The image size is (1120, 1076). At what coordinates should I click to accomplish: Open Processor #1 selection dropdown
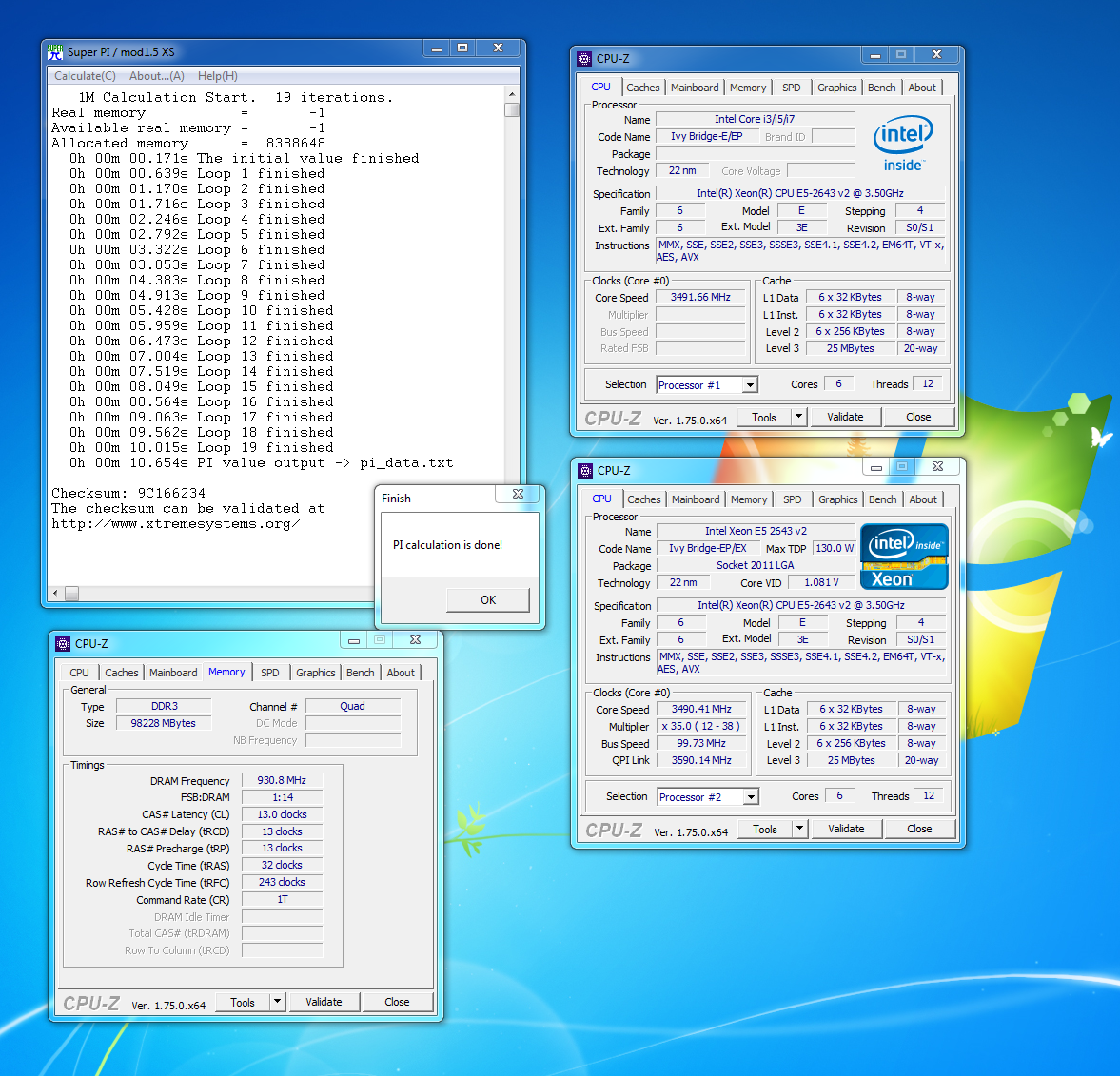(x=749, y=385)
